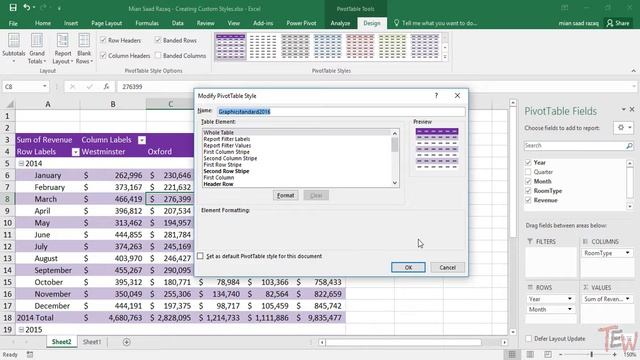This screenshot has height=360, width=640.
Task: Toggle the Column Headers checkbox
Action: click(x=103, y=56)
